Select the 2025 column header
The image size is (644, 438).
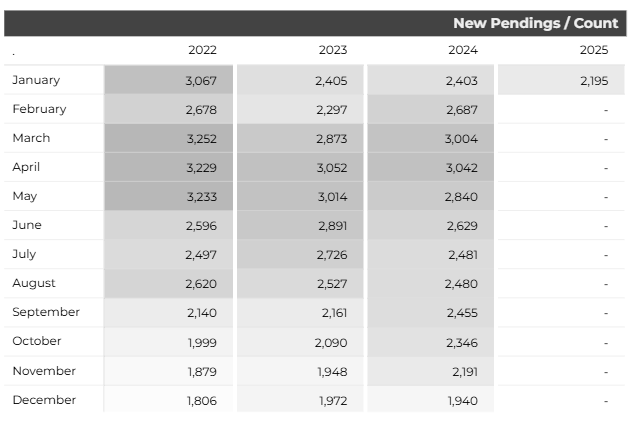(x=594, y=50)
